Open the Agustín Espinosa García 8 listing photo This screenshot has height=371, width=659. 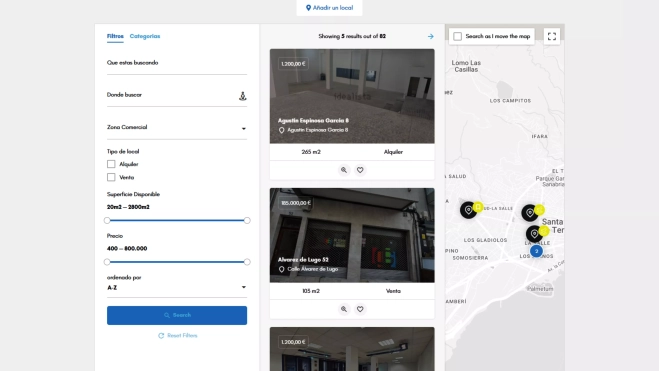352,96
